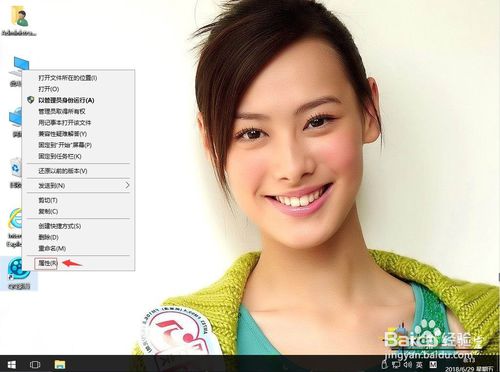Open the Administrator user folder desktop icon
This screenshot has height=372, width=500.
coord(19,21)
